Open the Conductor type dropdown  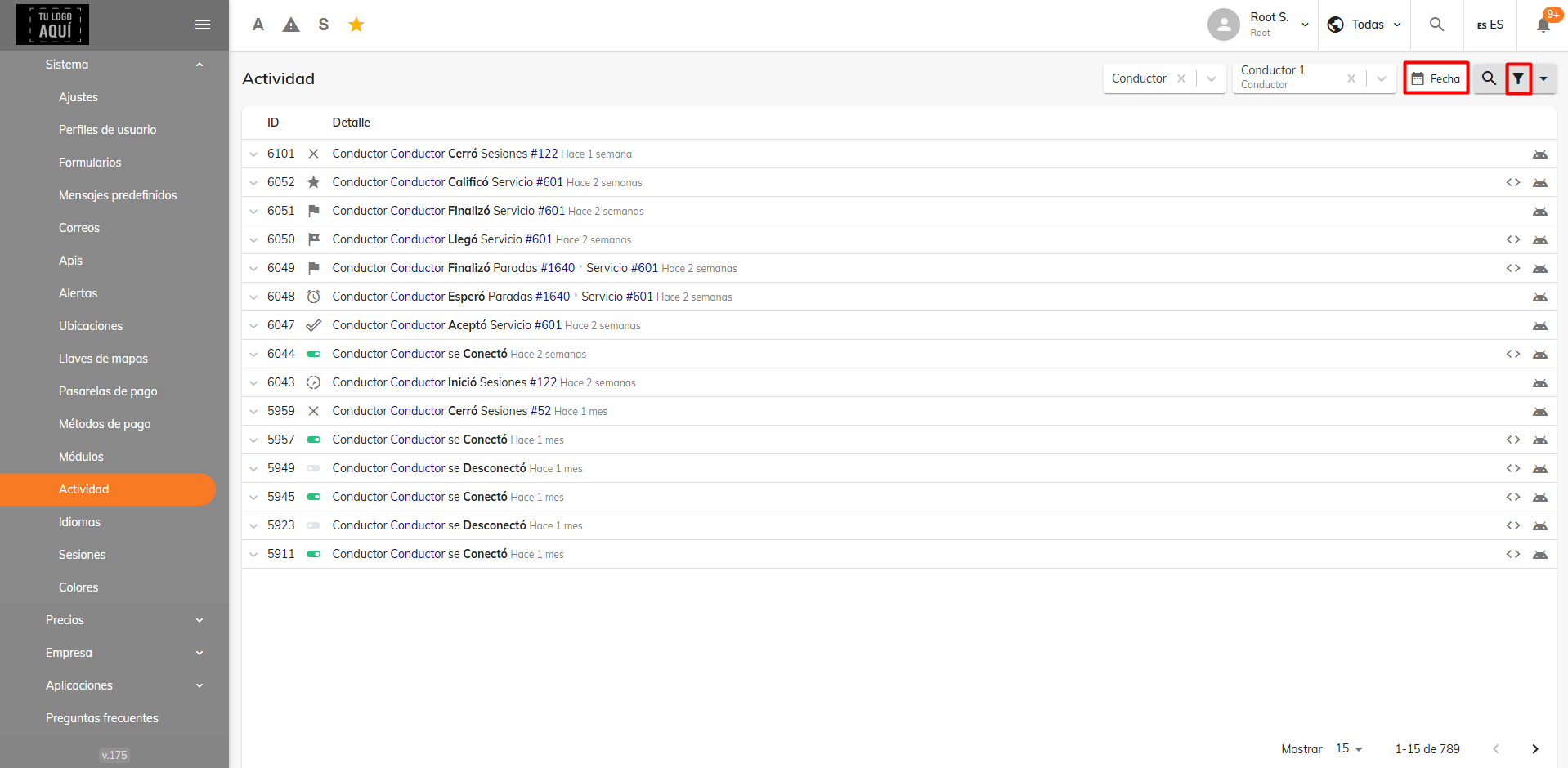coord(1212,78)
